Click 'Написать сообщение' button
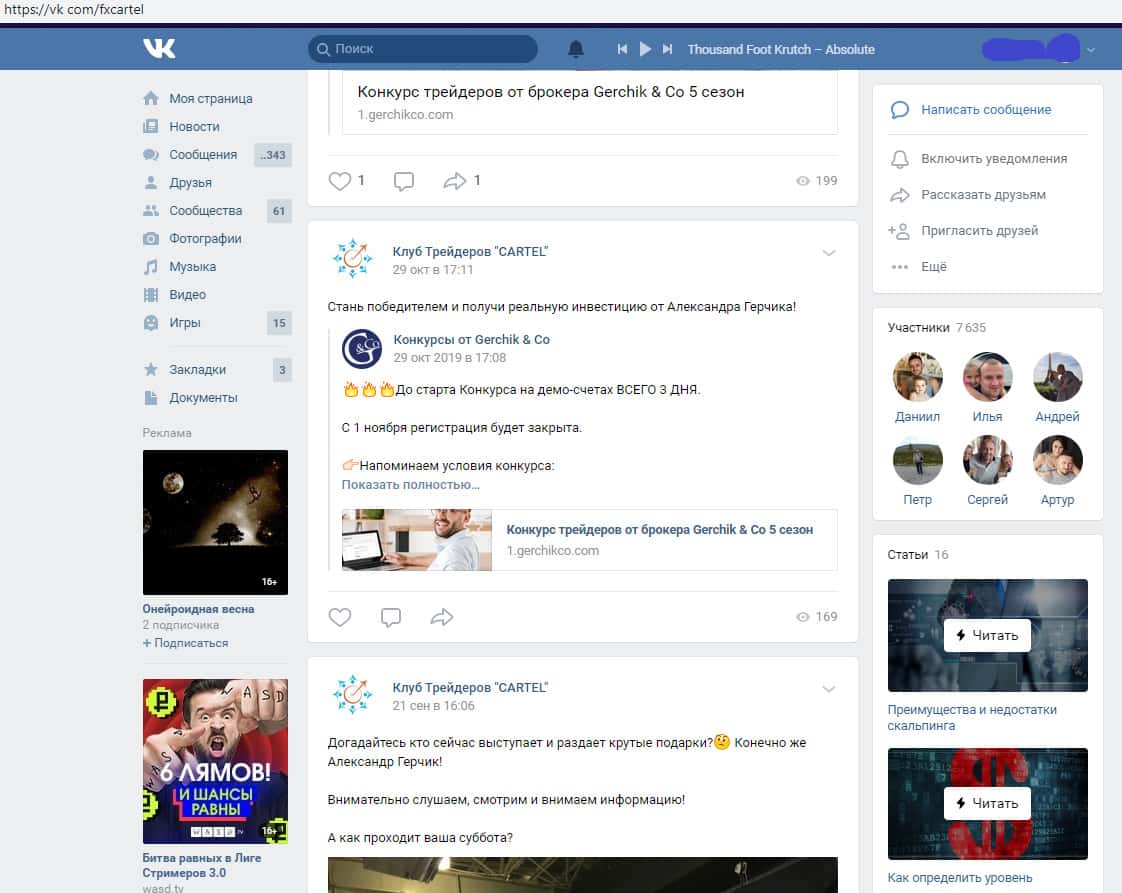This screenshot has width=1122, height=893. coord(985,110)
